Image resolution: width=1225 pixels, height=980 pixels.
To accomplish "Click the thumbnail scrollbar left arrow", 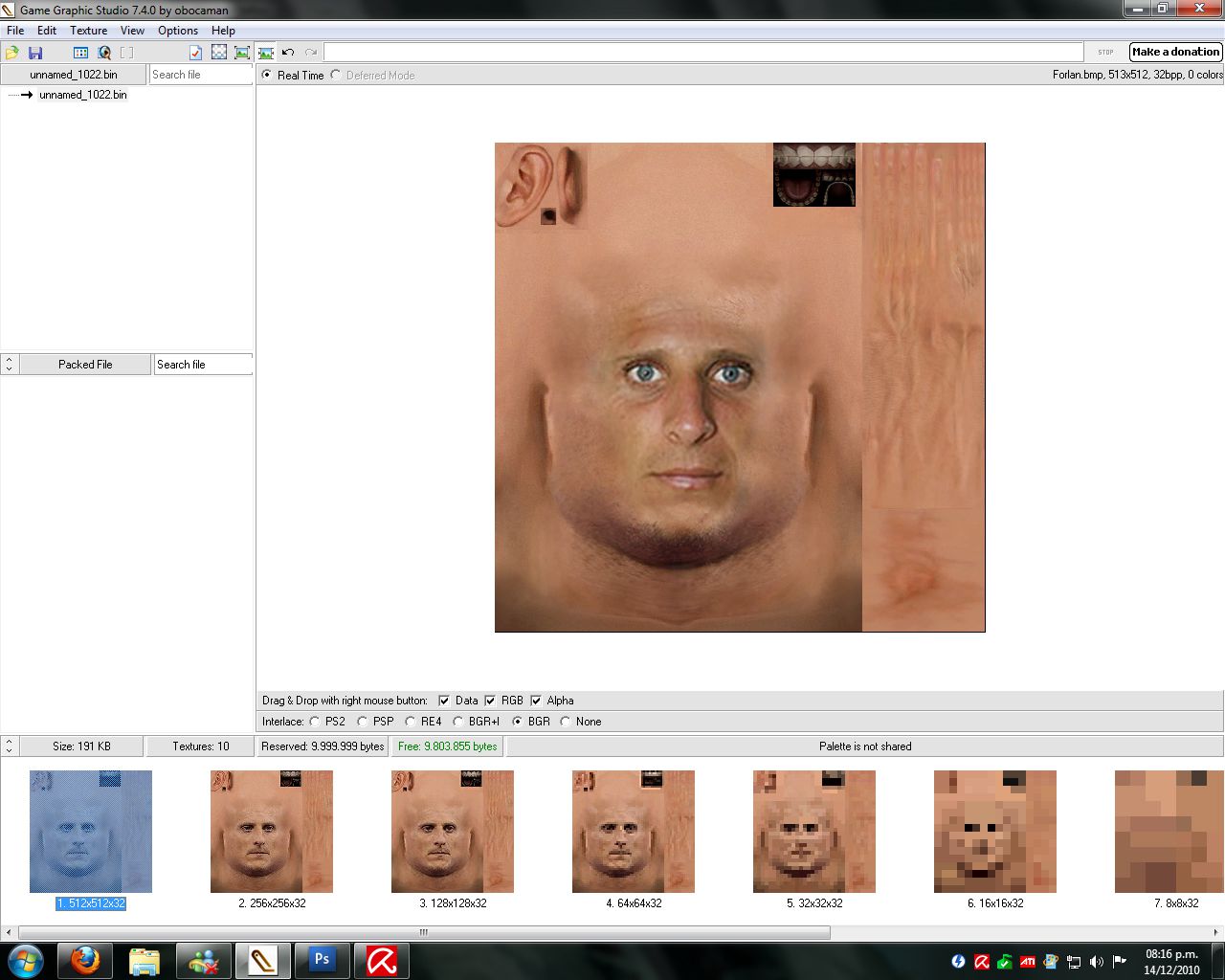I will (9, 932).
